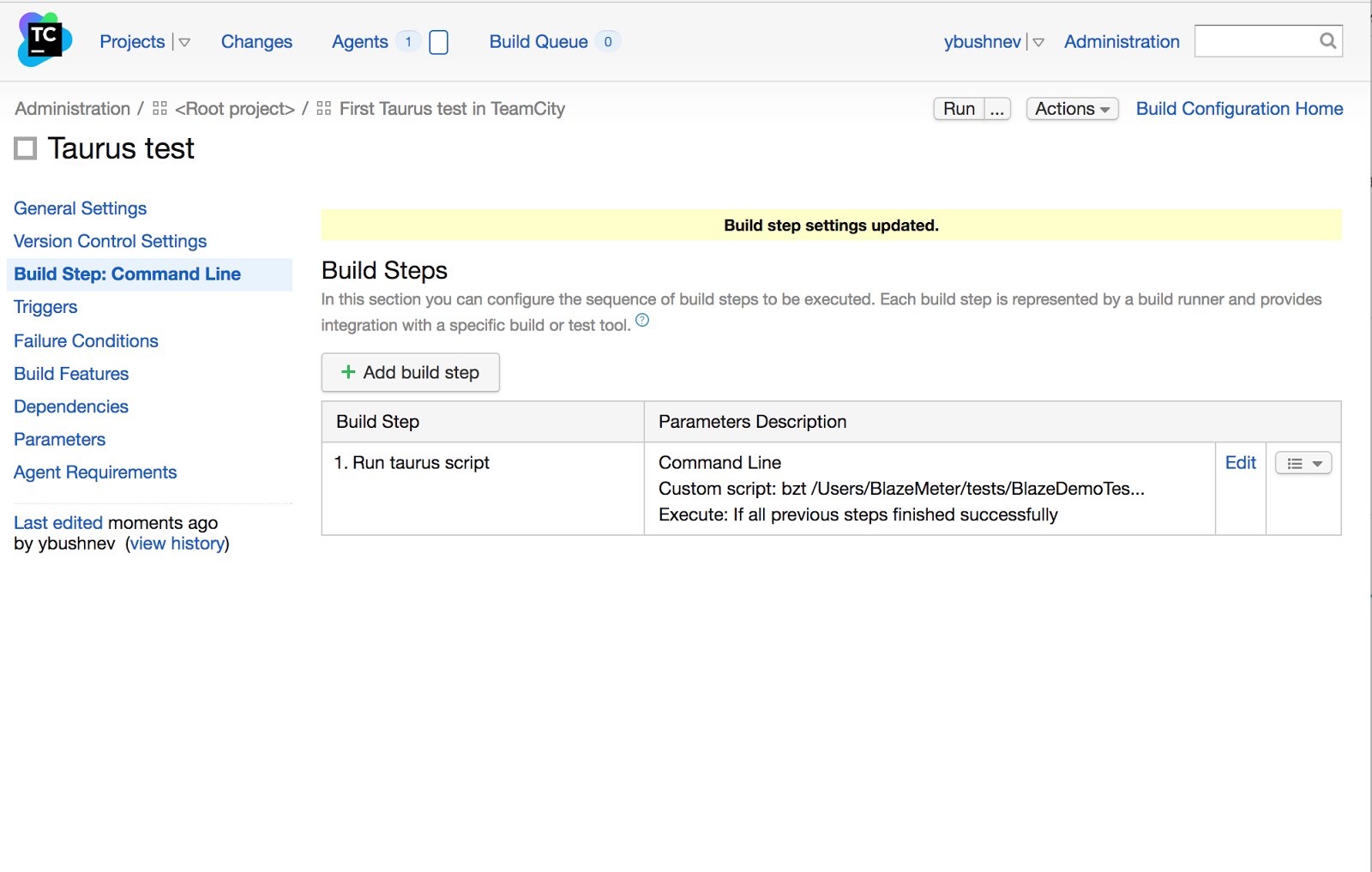1372x872 pixels.
Task: Click First Taurus test in TeamCity breadcrumb
Action: [x=452, y=109]
